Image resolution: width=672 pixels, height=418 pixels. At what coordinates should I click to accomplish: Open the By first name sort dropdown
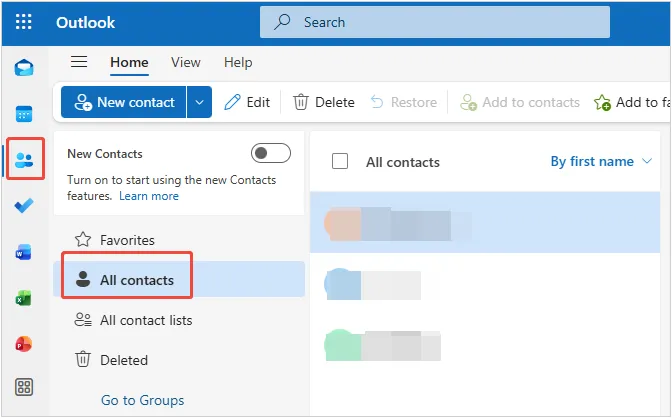click(601, 161)
